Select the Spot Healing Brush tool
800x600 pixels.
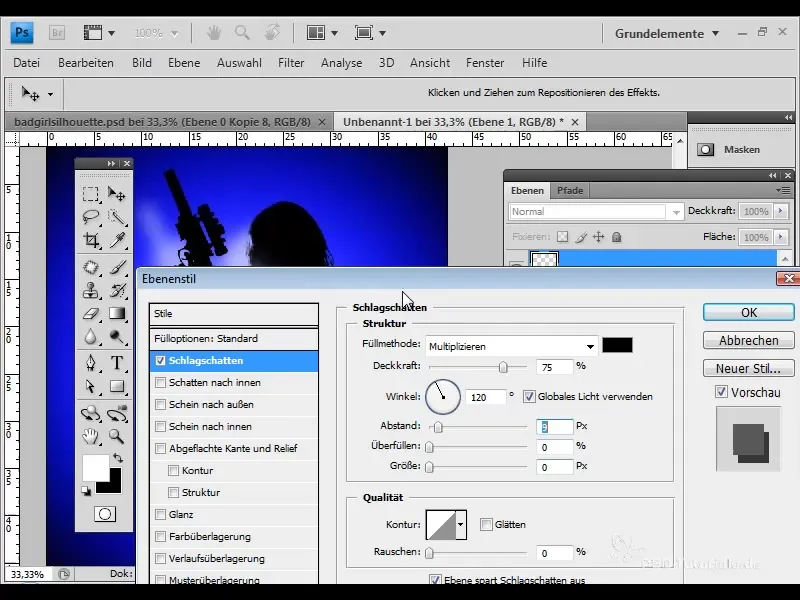(x=91, y=267)
